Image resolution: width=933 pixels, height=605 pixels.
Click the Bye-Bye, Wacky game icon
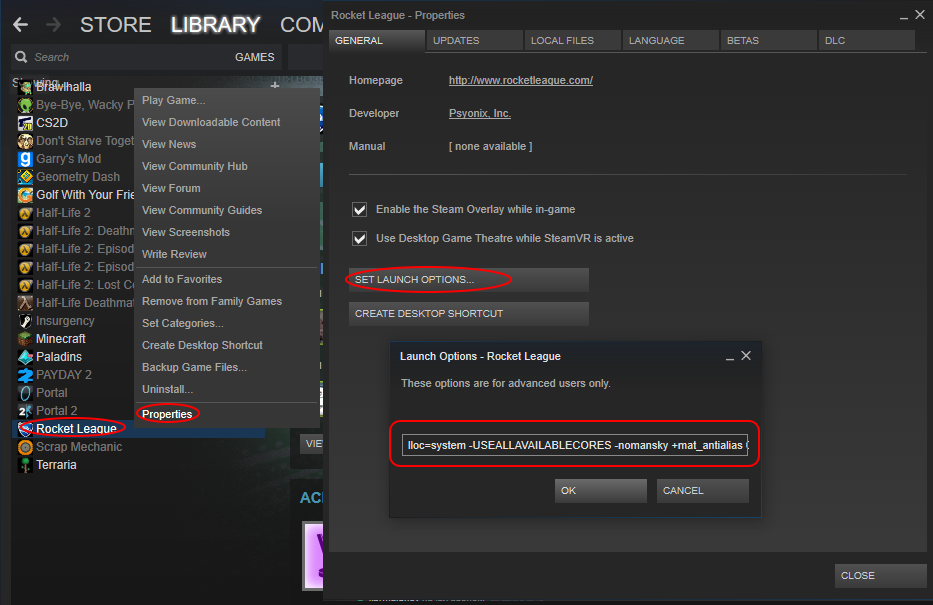pyautogui.click(x=25, y=105)
